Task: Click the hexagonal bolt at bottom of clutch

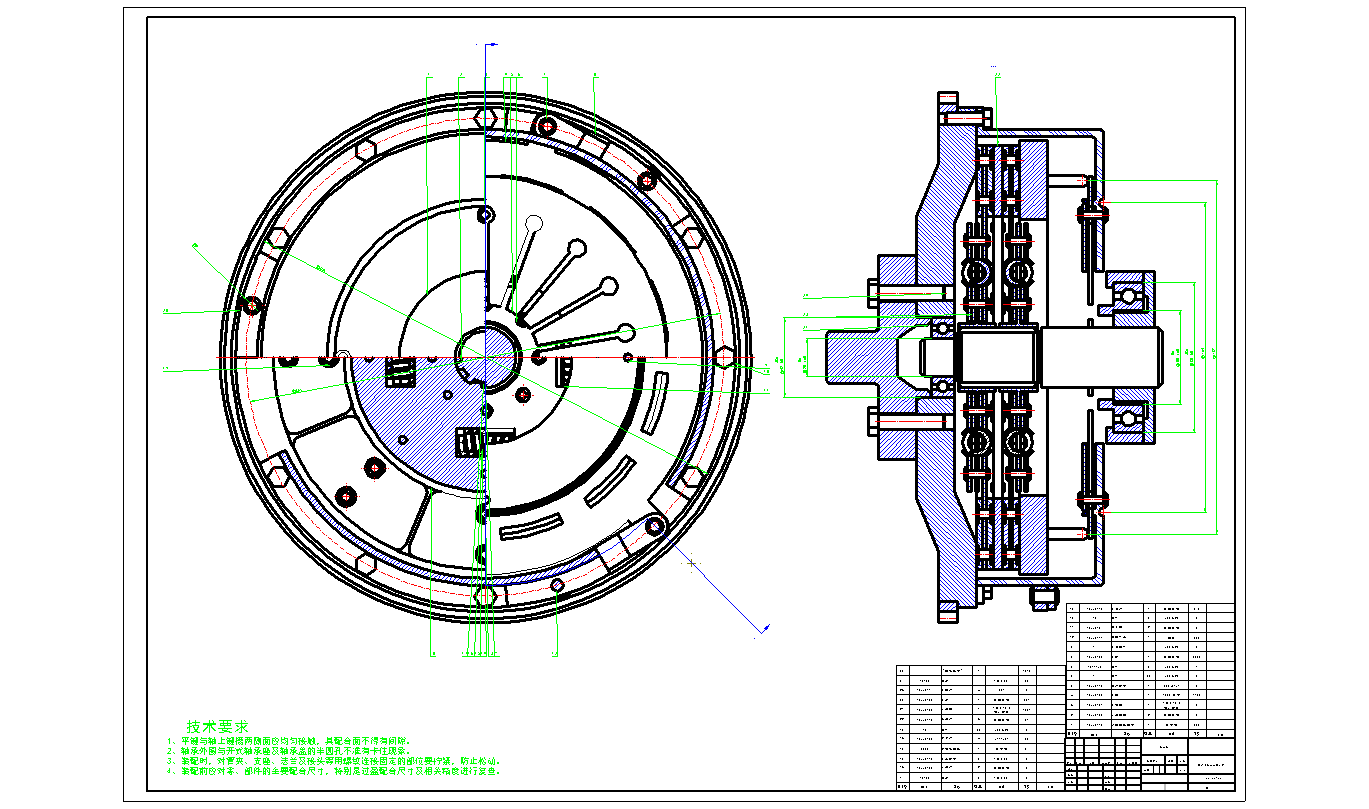Action: coord(486,597)
